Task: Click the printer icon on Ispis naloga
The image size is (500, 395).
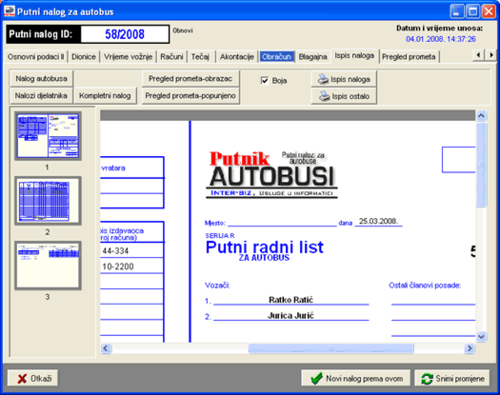Action: 323,79
